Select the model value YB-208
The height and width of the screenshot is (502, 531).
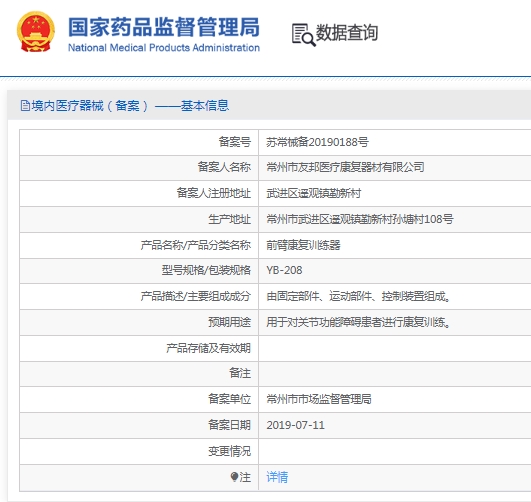click(x=284, y=270)
